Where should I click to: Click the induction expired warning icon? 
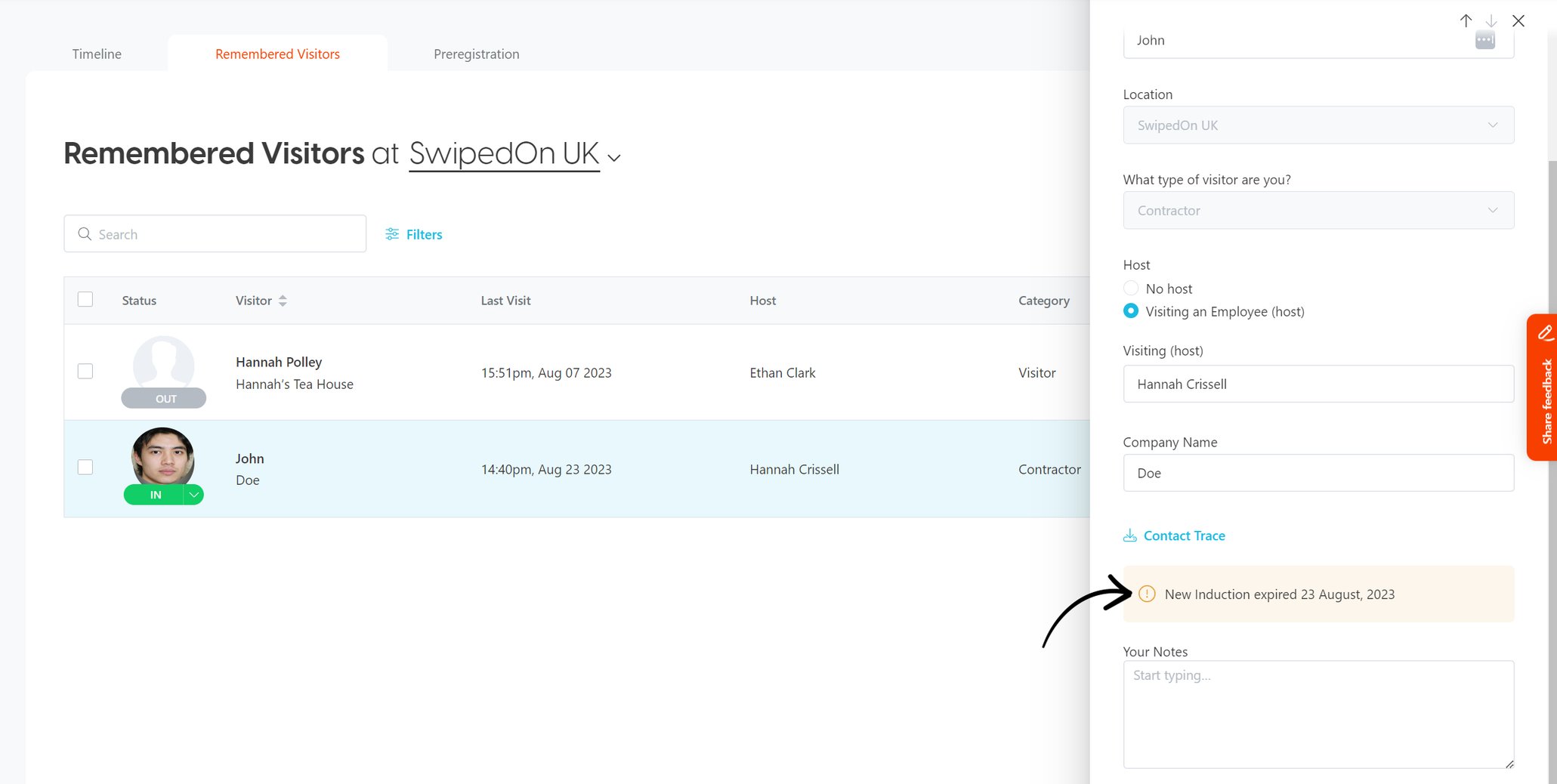coord(1146,594)
